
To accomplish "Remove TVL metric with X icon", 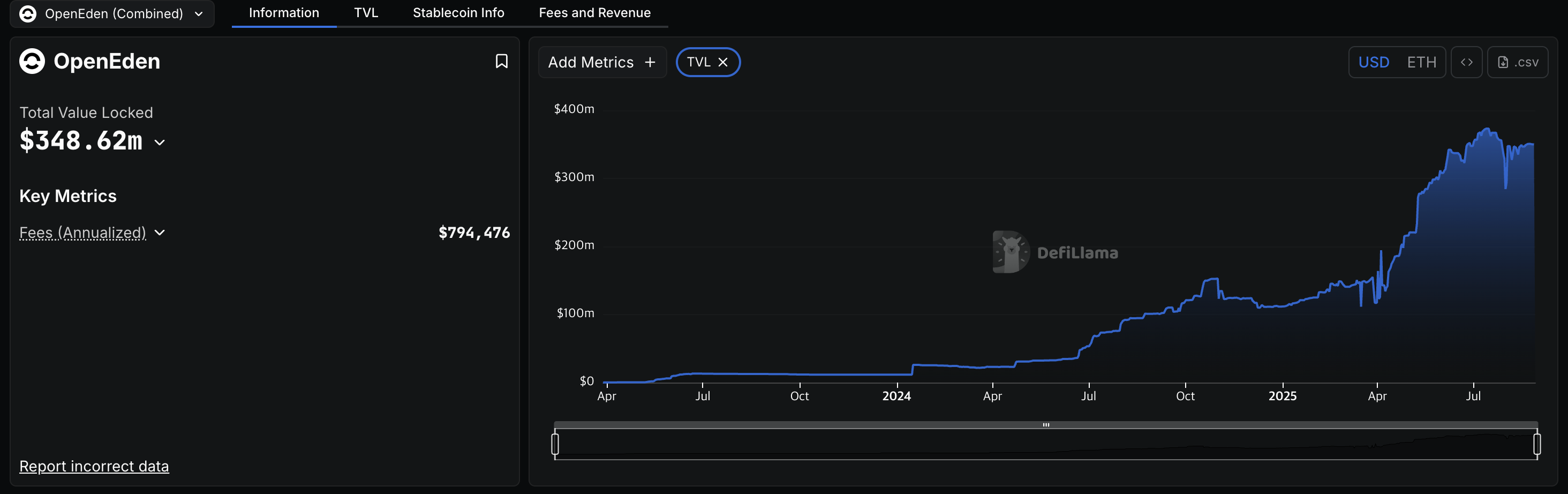I will [x=722, y=62].
